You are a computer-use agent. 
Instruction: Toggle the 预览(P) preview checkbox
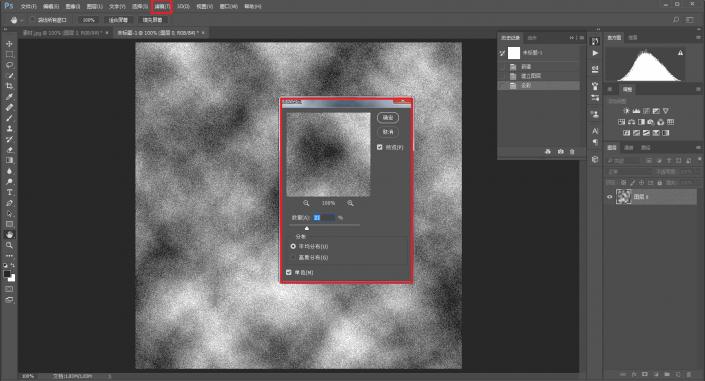(379, 147)
